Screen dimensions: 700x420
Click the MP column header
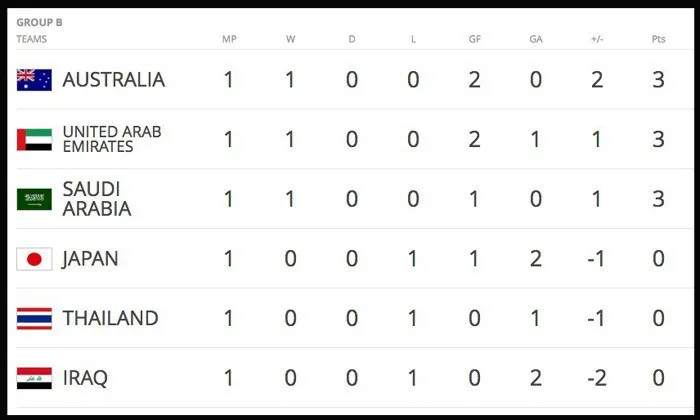(229, 39)
